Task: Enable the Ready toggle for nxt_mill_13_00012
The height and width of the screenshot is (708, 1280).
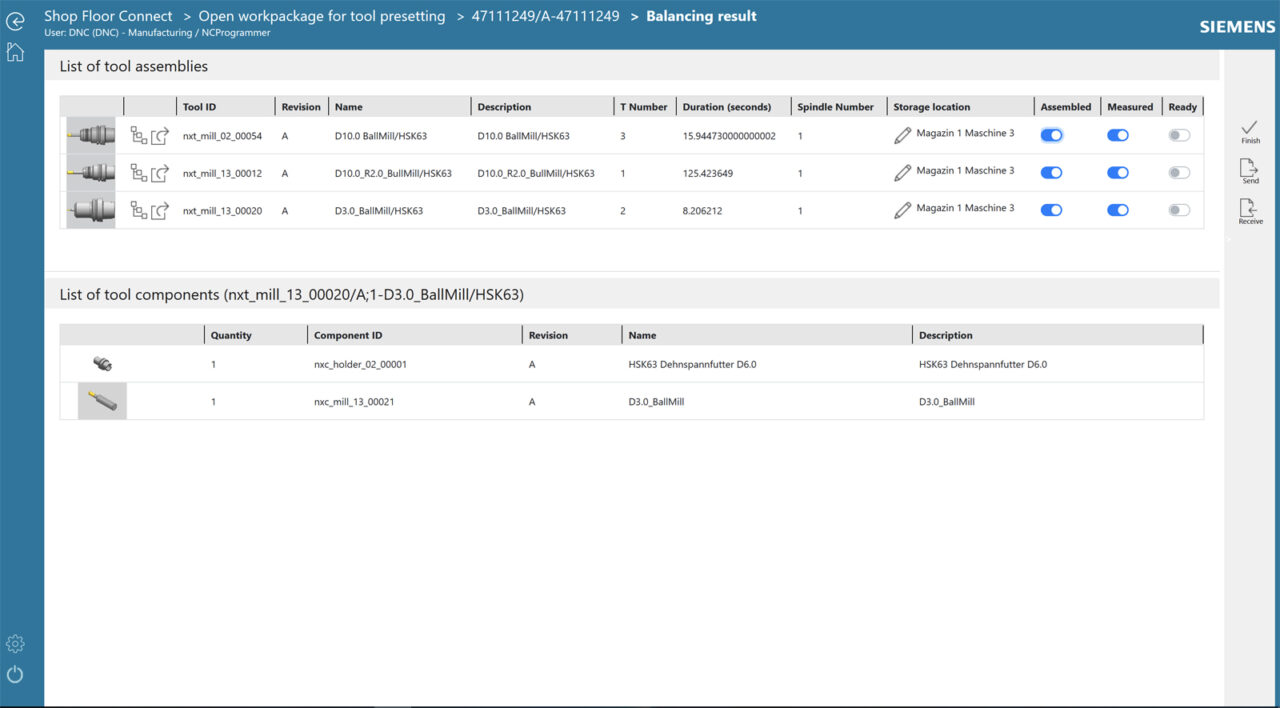Action: coord(1178,172)
